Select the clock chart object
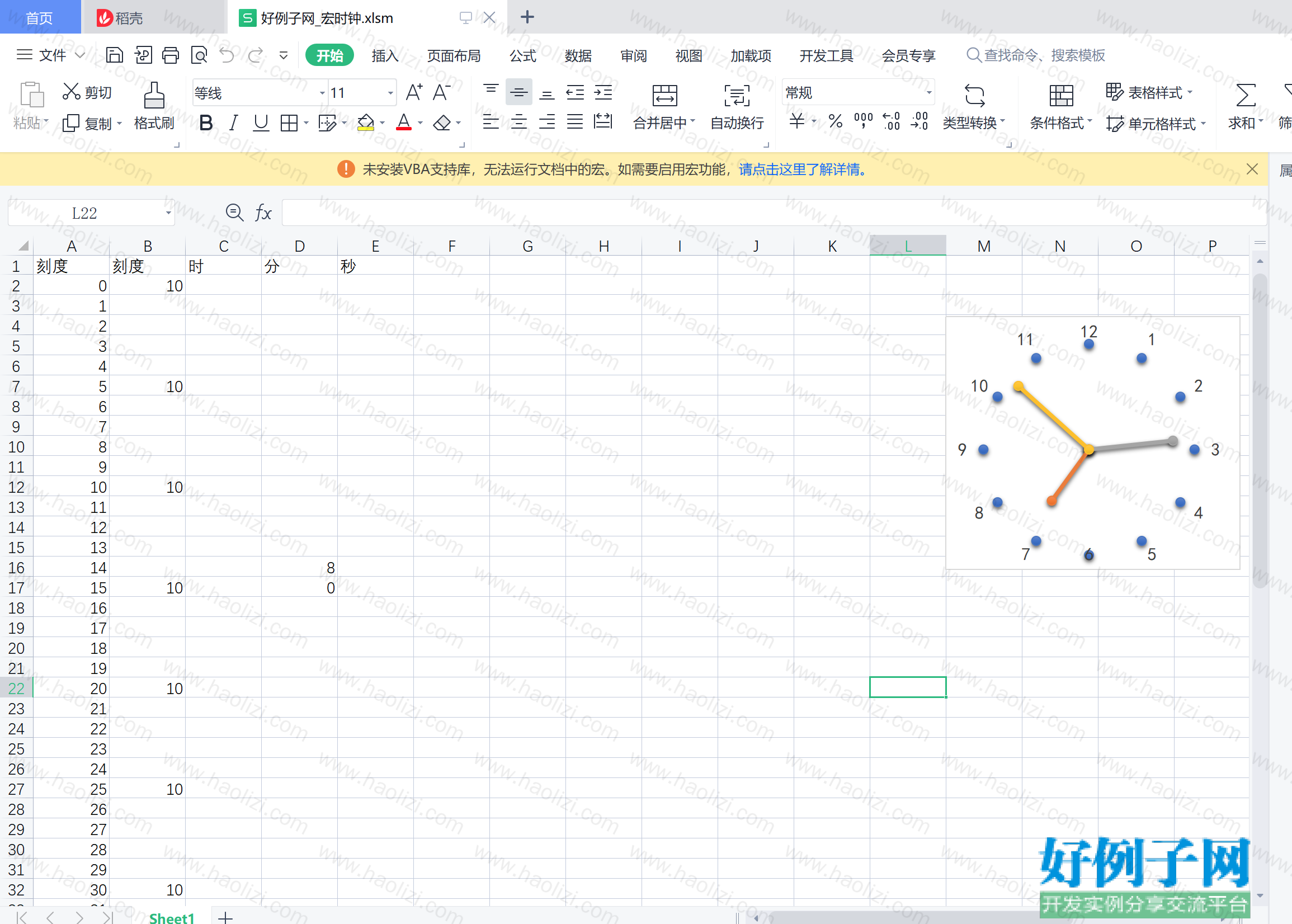The height and width of the screenshot is (924, 1292). pos(1092,442)
